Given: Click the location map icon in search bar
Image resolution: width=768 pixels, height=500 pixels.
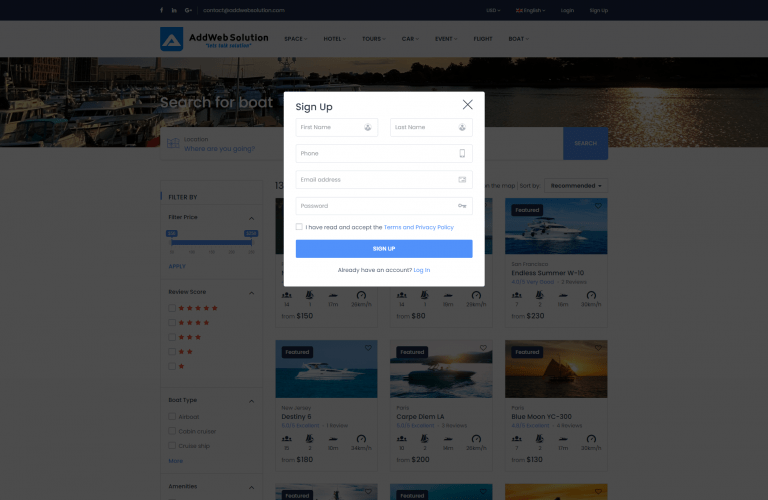Looking at the screenshot, I should (173, 143).
